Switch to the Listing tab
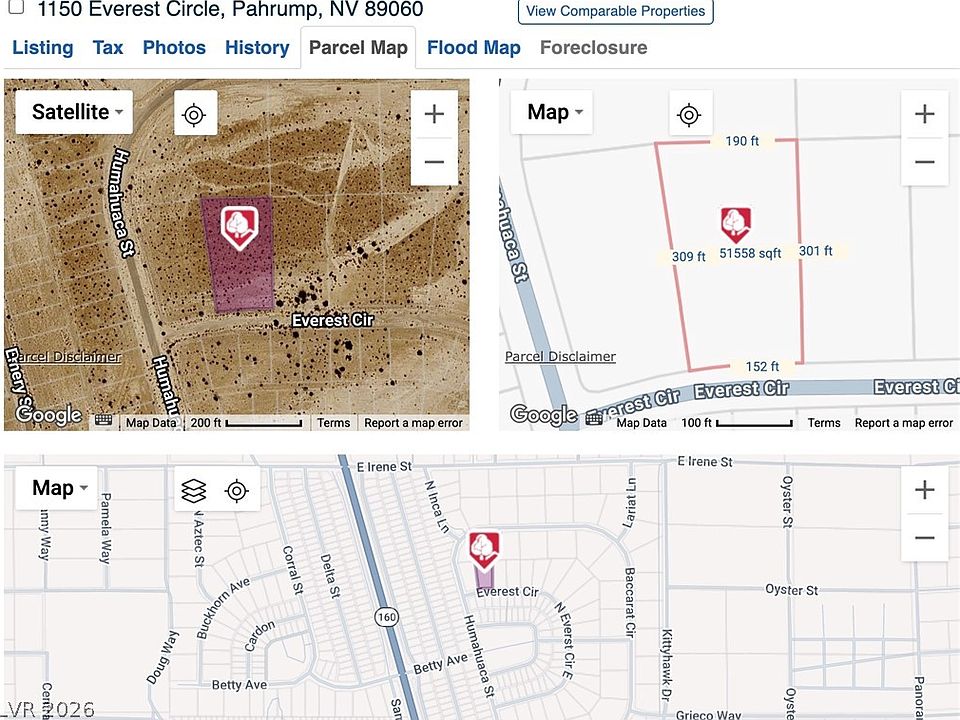Image resolution: width=960 pixels, height=720 pixels. point(43,48)
